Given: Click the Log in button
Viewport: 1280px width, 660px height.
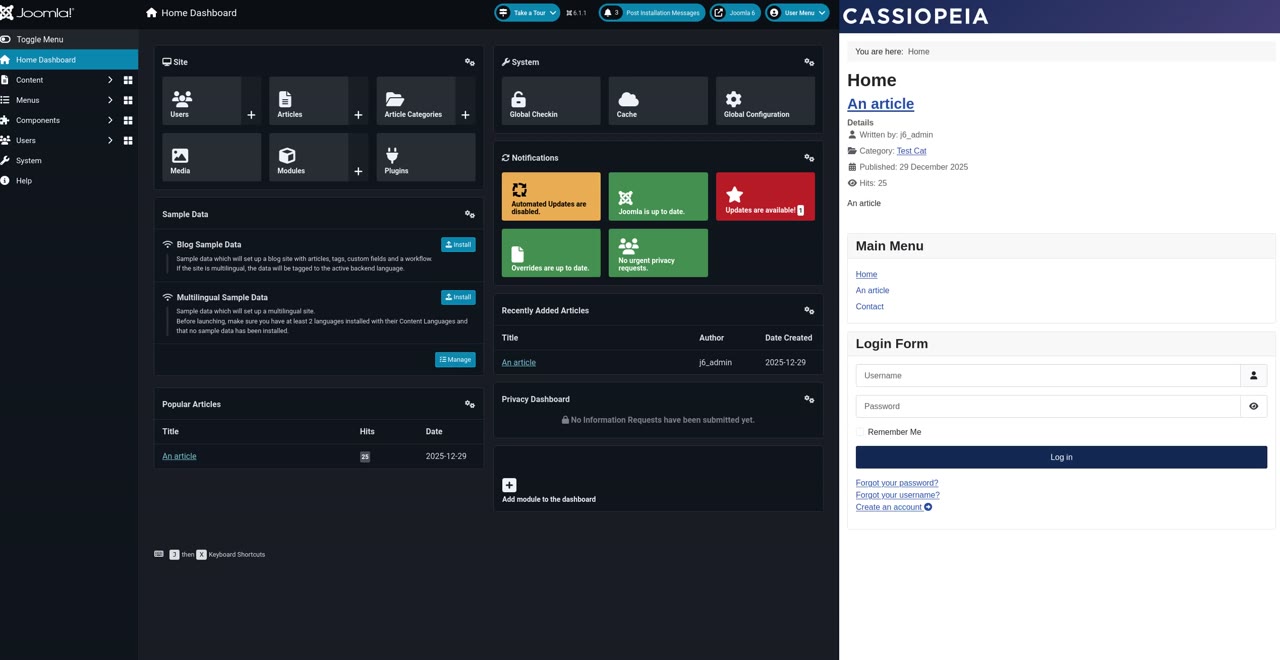Looking at the screenshot, I should [x=1061, y=457].
